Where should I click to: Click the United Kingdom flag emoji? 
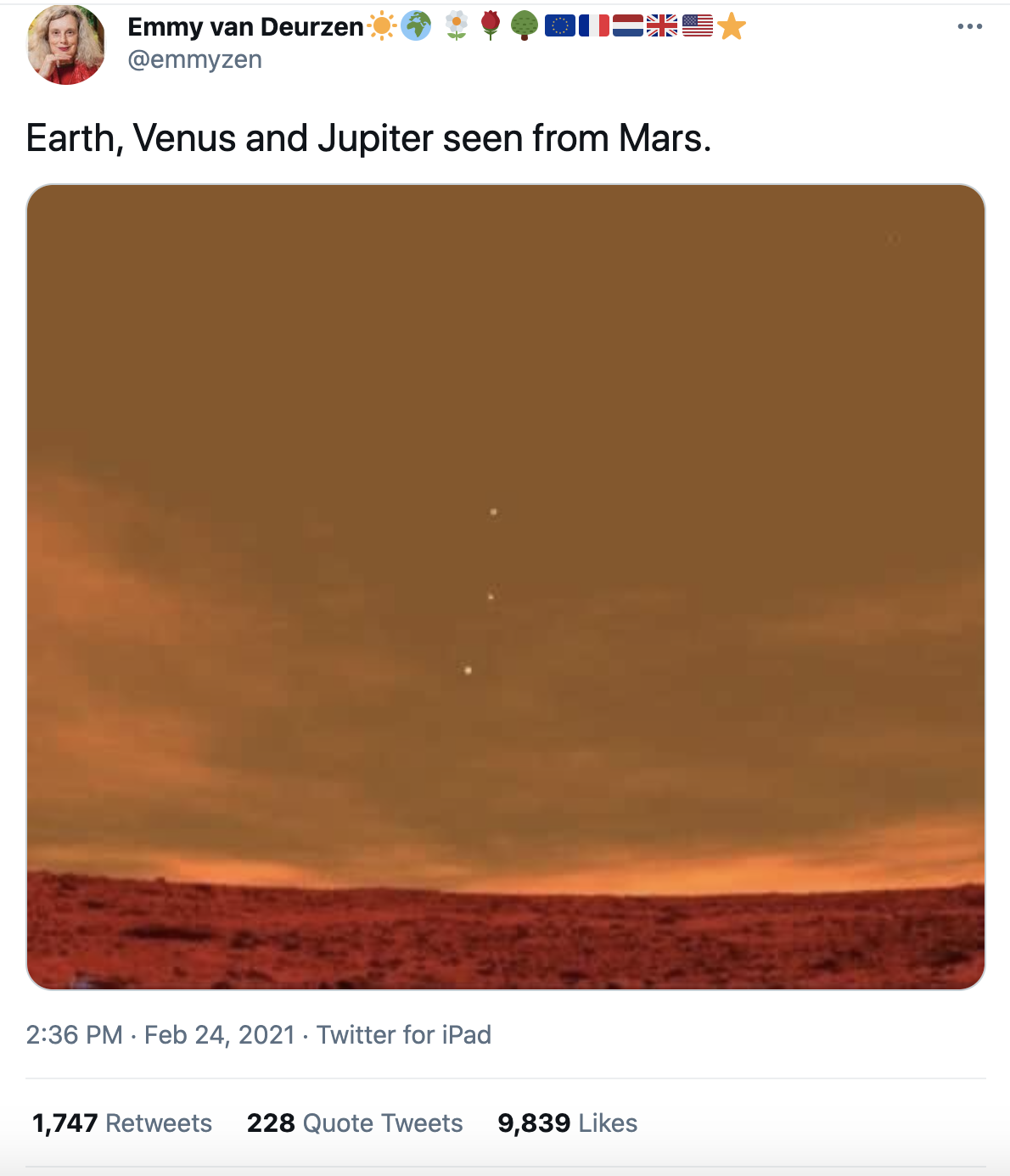point(662,27)
